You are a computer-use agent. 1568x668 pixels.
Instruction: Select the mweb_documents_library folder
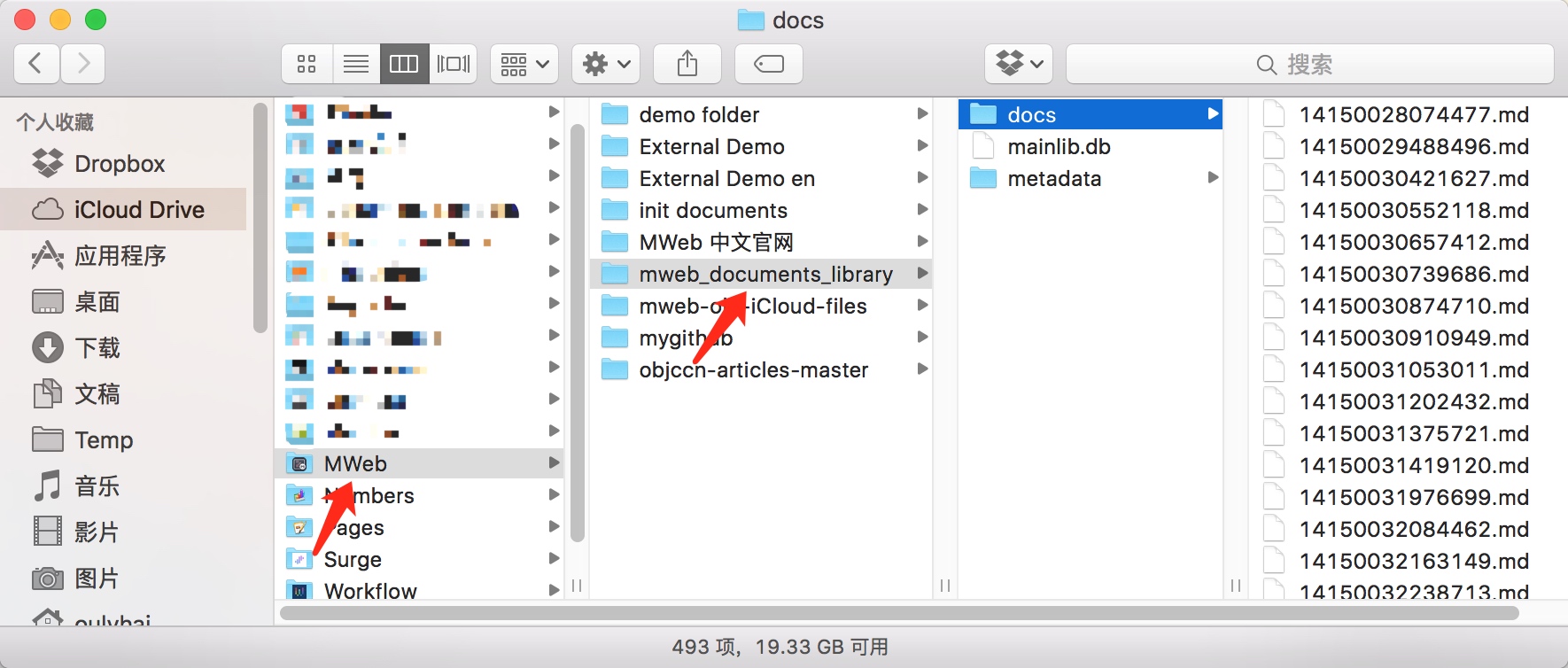coord(765,275)
